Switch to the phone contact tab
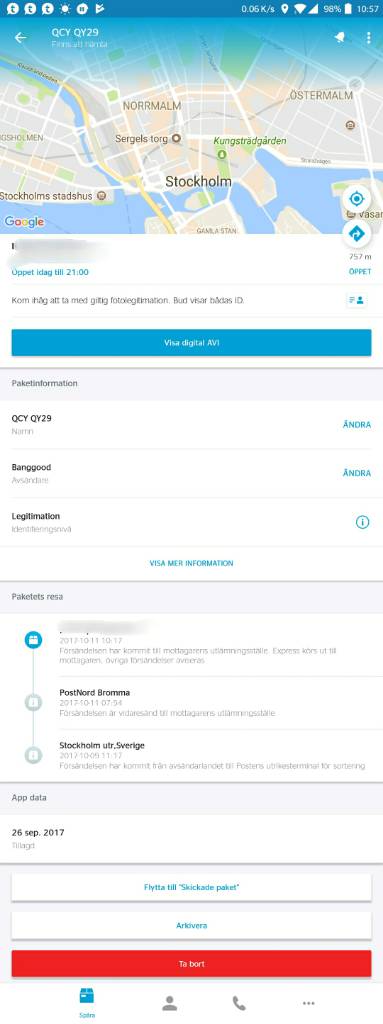Screen dimensions: 383x1024 (x=239, y=1004)
